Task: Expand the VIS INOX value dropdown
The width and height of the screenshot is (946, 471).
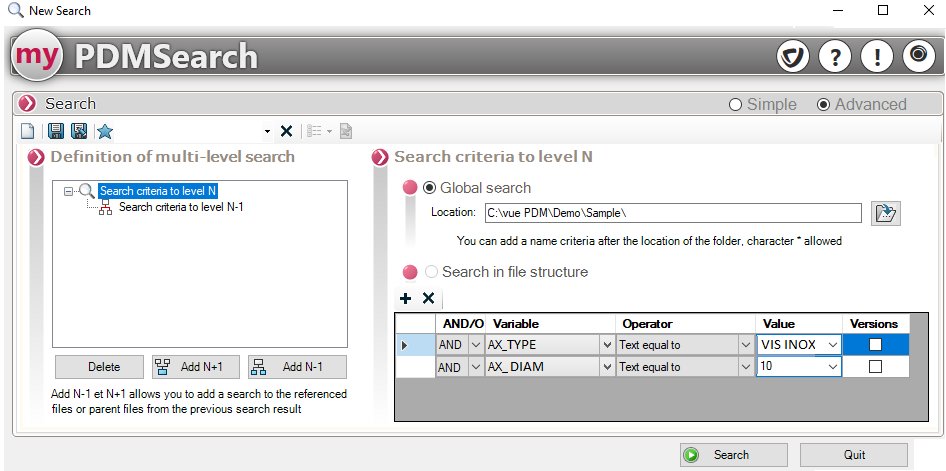Action: [x=832, y=345]
